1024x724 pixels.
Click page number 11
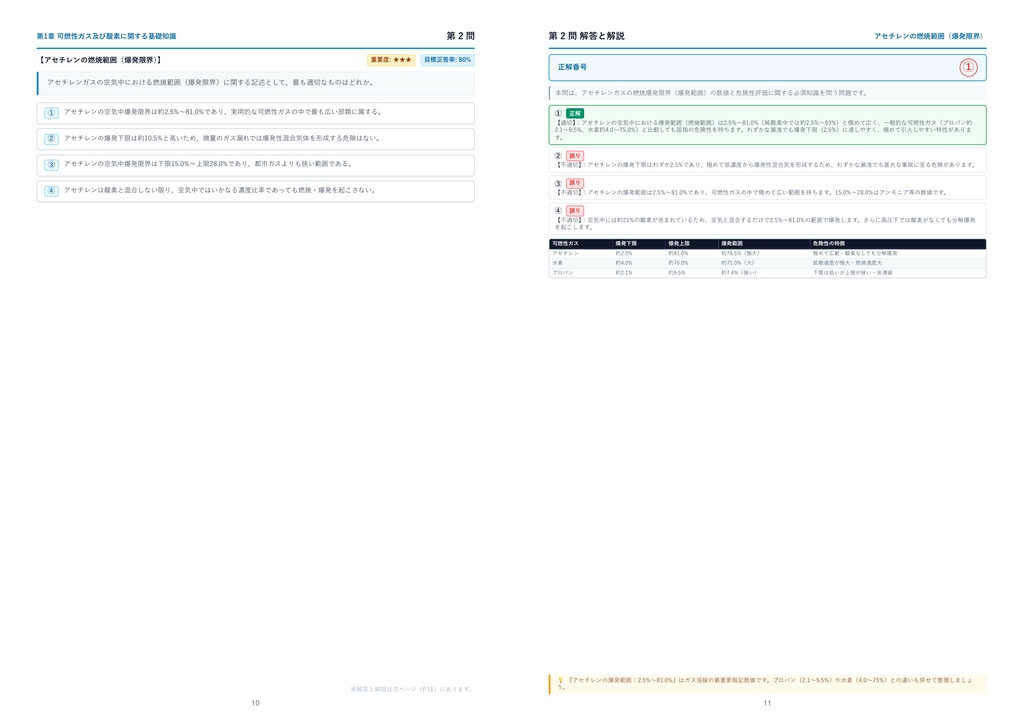coord(767,703)
